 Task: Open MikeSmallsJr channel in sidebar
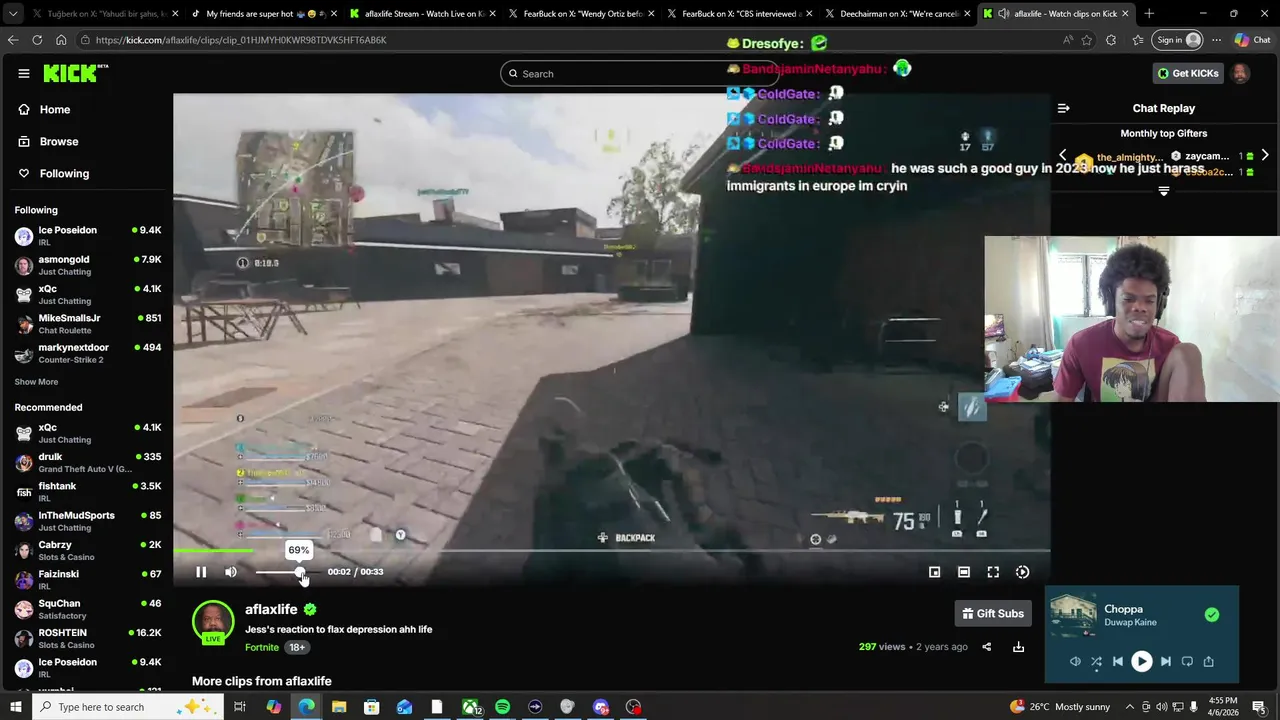point(87,324)
